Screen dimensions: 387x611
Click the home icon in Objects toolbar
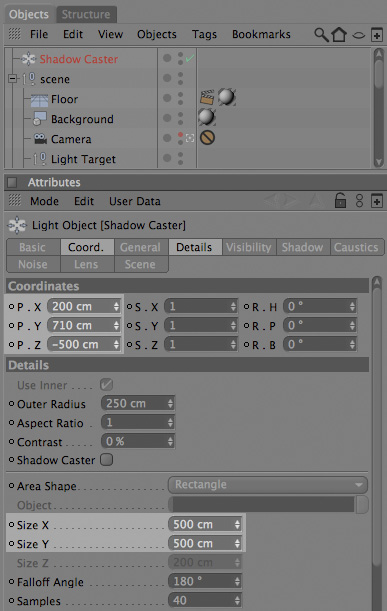(339, 34)
